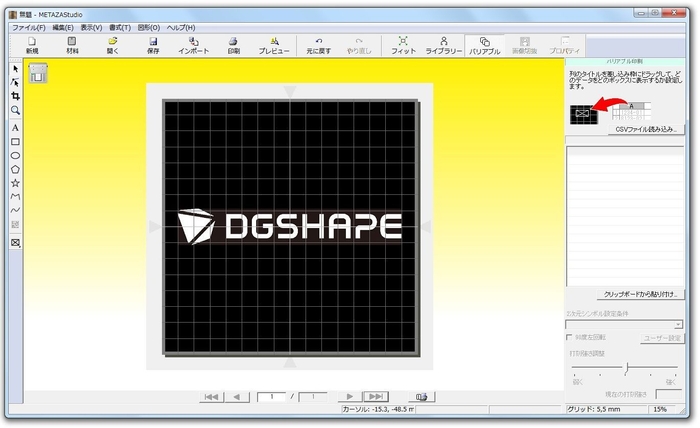This screenshot has width=700, height=428.
Task: Select the text tool (A) in left toolbox
Action: (15, 128)
